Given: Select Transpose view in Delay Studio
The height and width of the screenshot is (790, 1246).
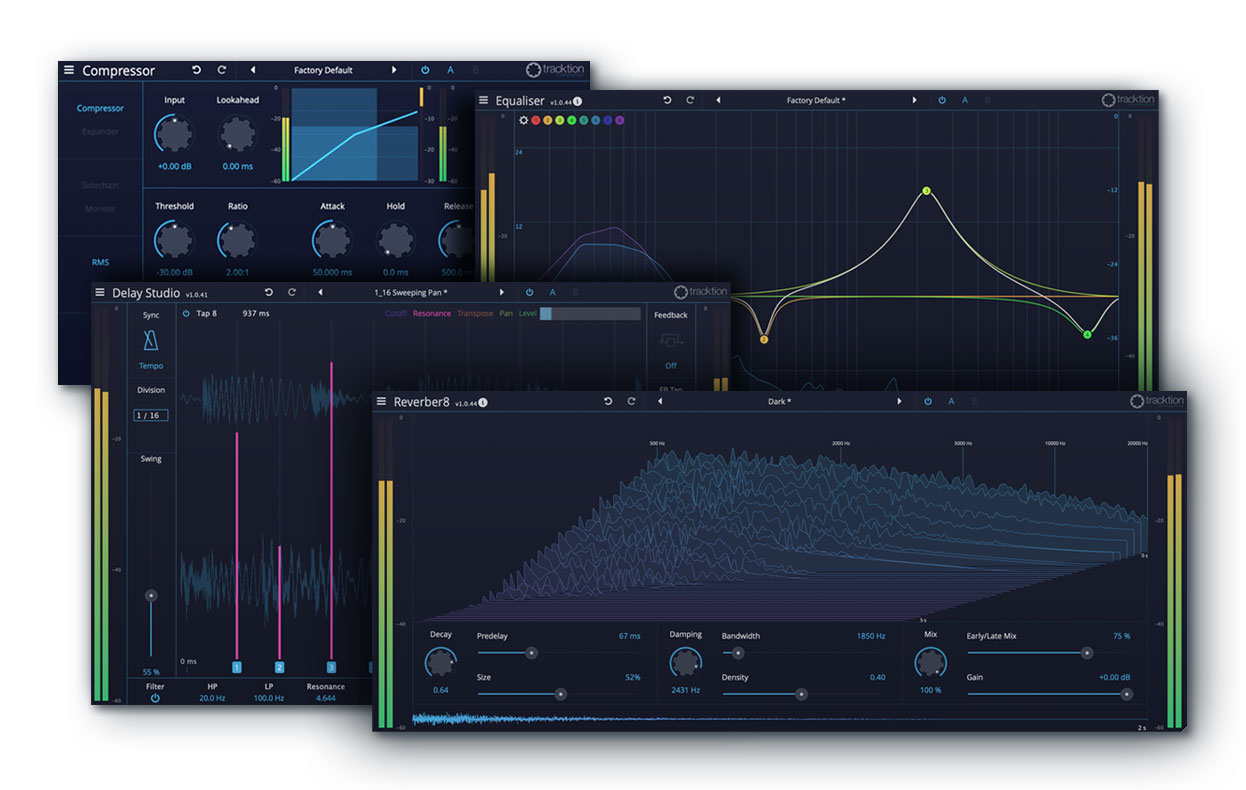Looking at the screenshot, I should click(475, 314).
